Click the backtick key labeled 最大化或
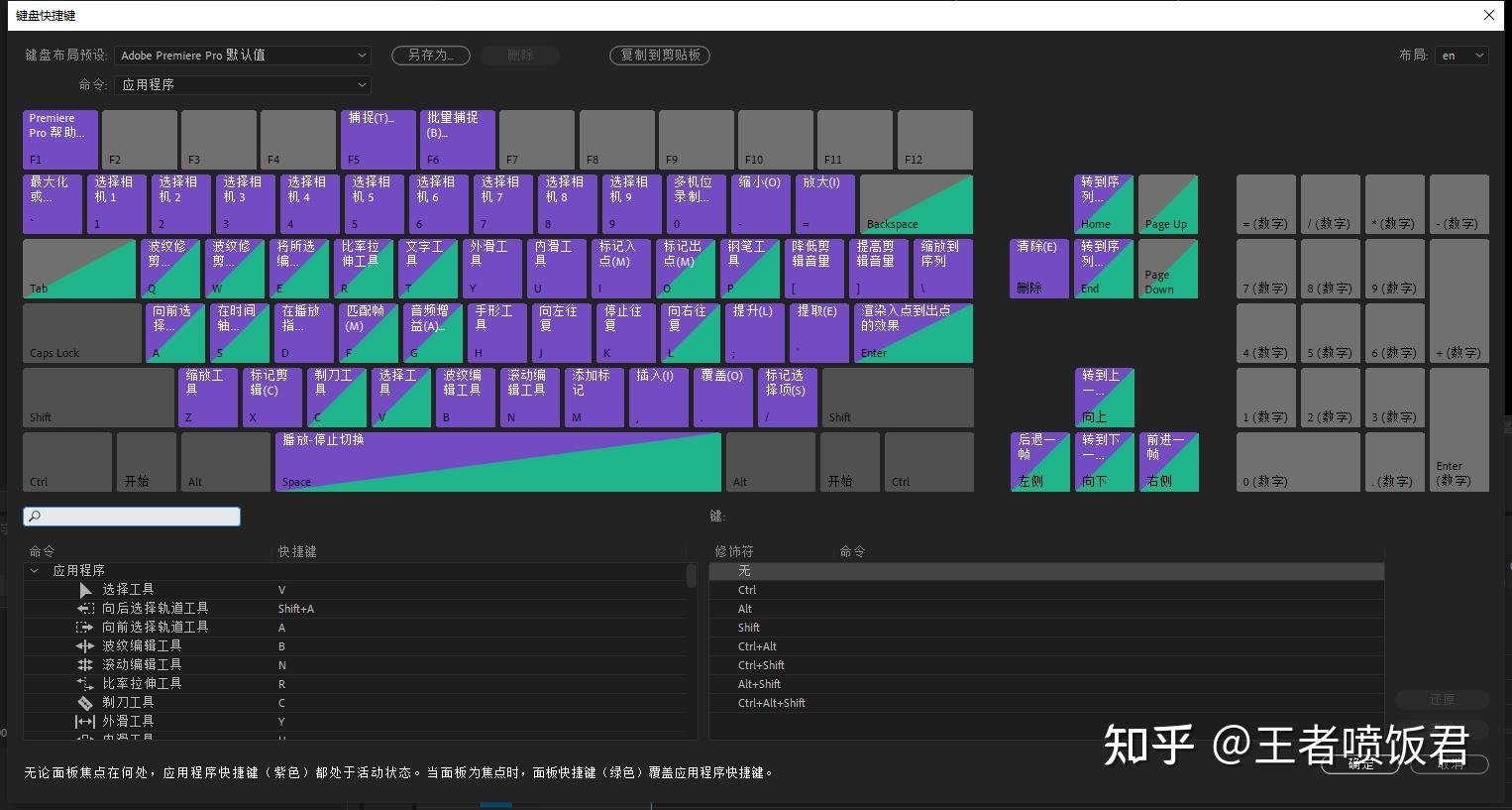 click(x=53, y=204)
